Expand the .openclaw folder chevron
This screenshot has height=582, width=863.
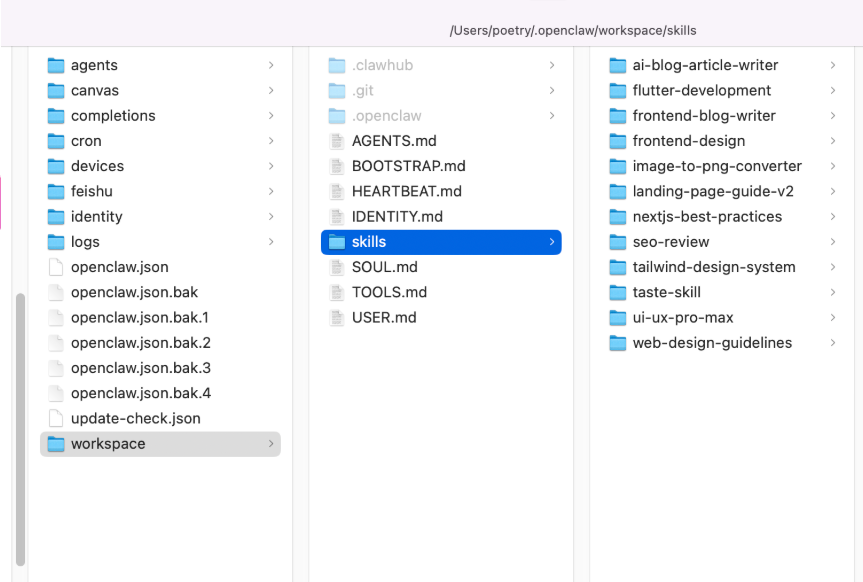tap(551, 116)
